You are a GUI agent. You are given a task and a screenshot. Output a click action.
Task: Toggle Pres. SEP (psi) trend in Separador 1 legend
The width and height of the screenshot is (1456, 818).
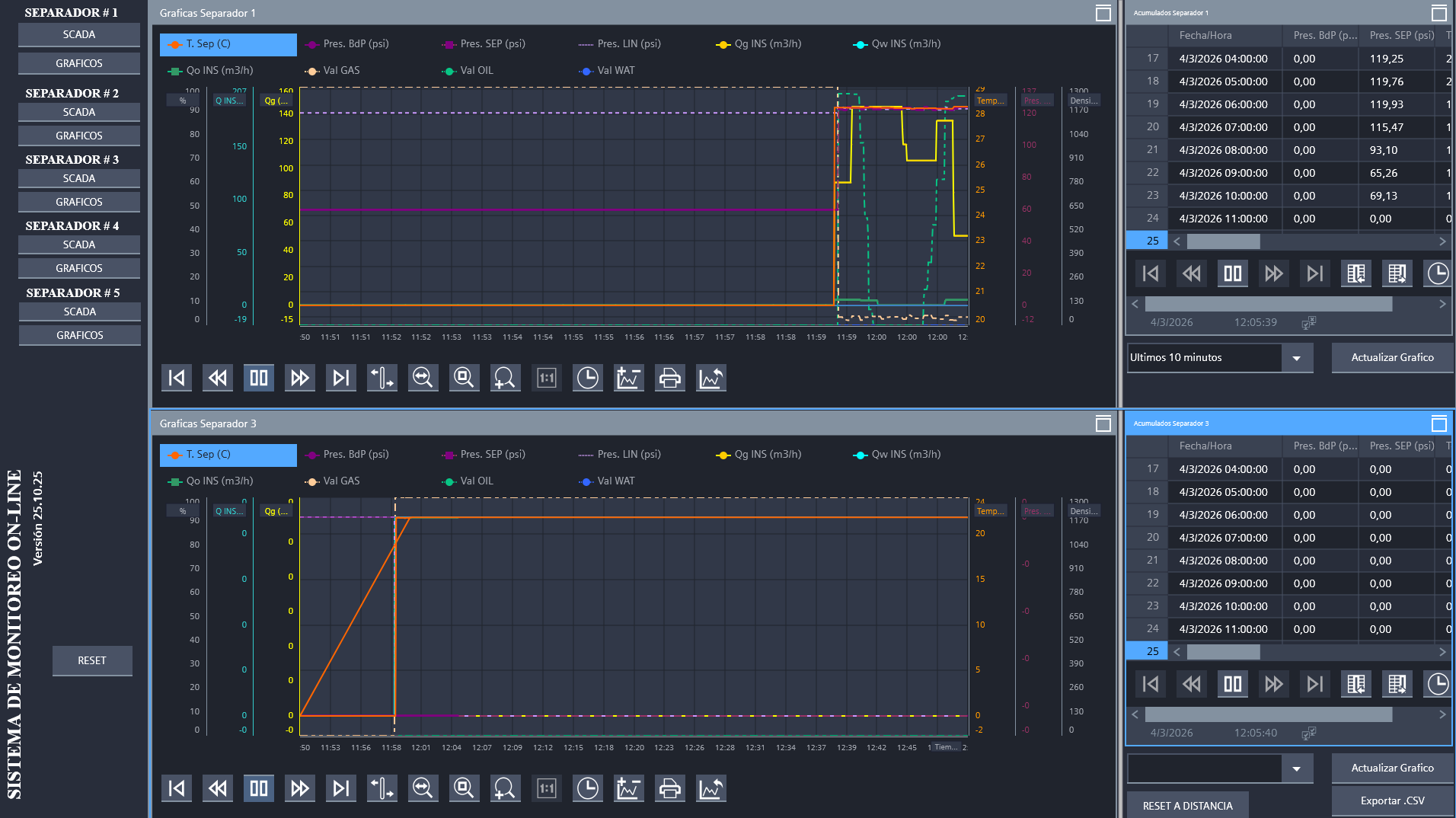pyautogui.click(x=492, y=44)
